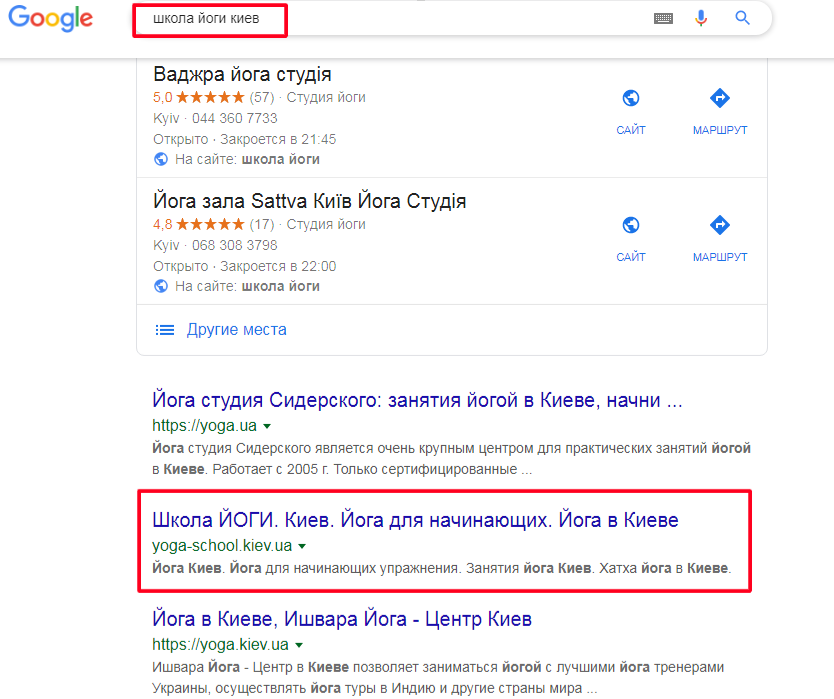Click globe icon next to Ваджра 'На сайте'
The width and height of the screenshot is (834, 699).
pyautogui.click(x=161, y=159)
